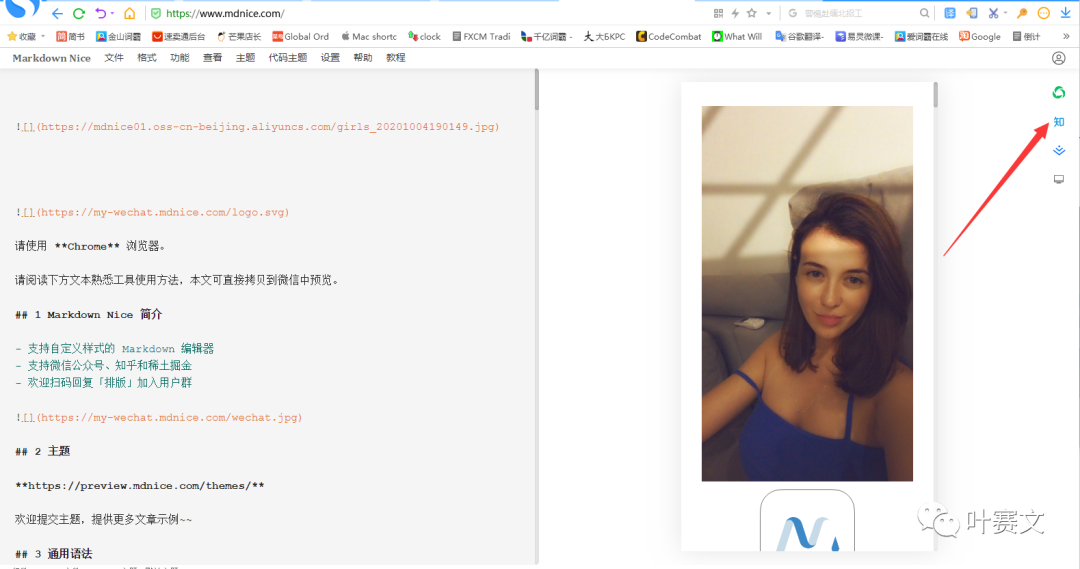
Task: Open the 设置 menu
Action: (330, 58)
